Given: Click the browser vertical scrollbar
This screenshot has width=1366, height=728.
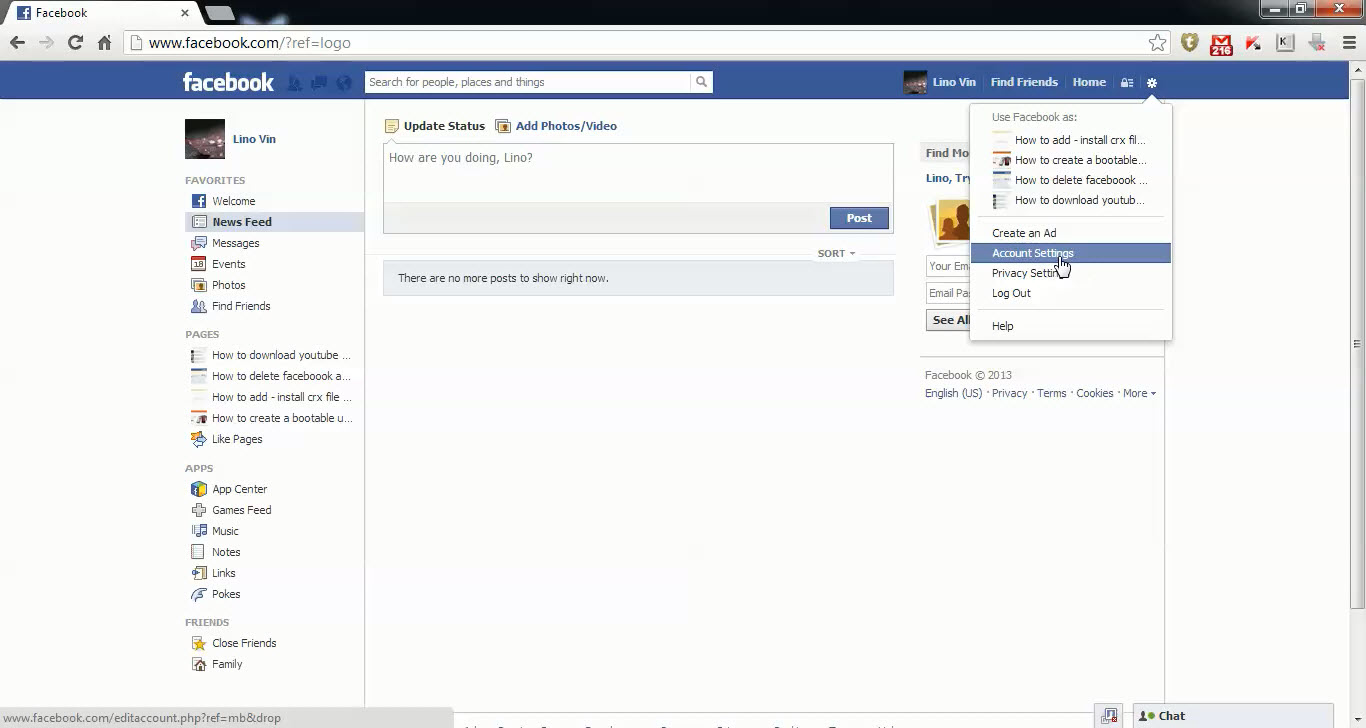Looking at the screenshot, I should click(1357, 344).
